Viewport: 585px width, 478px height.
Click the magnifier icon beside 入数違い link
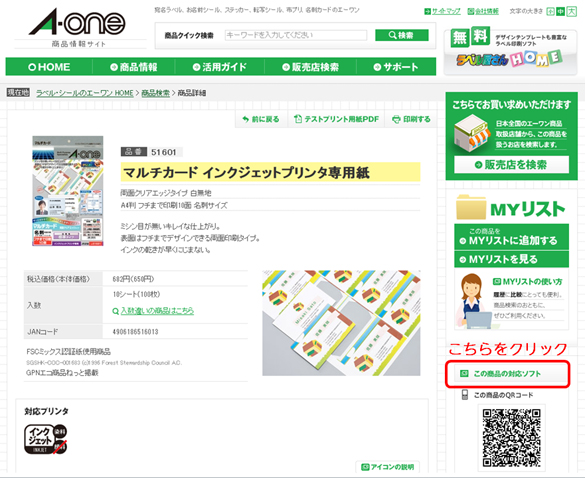point(116,311)
